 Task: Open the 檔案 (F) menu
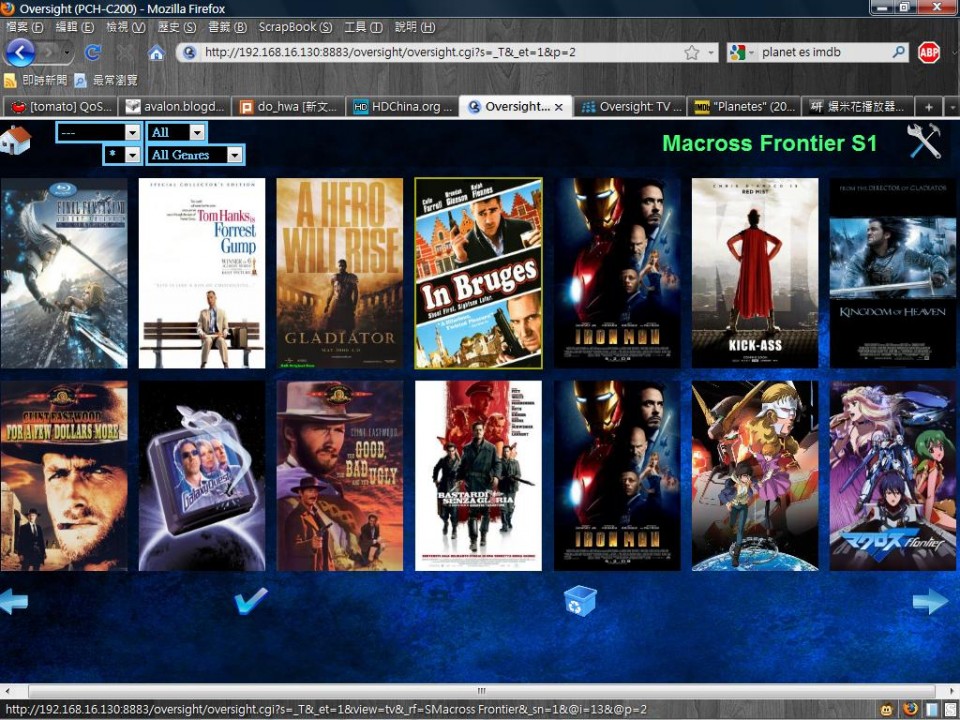click(x=24, y=27)
